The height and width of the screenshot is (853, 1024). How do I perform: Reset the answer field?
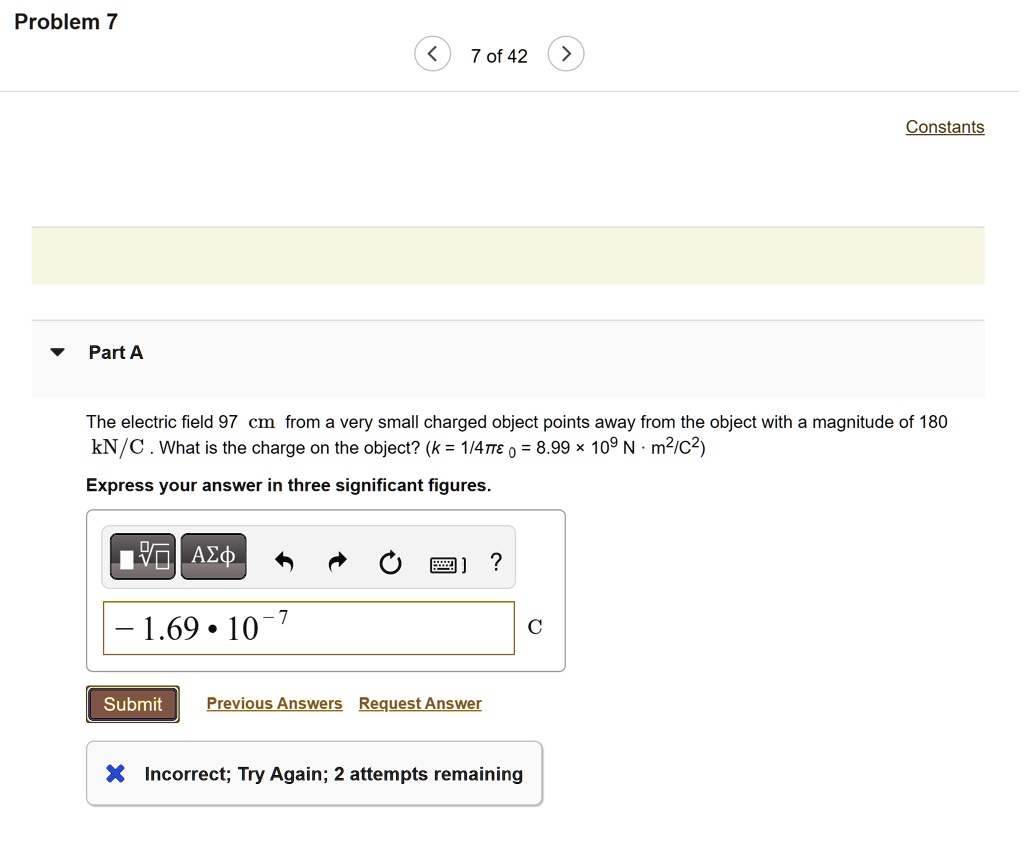click(x=390, y=562)
